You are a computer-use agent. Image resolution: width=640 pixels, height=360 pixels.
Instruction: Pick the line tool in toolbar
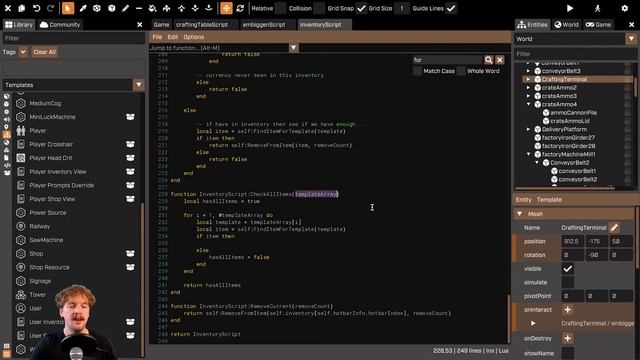139,8
